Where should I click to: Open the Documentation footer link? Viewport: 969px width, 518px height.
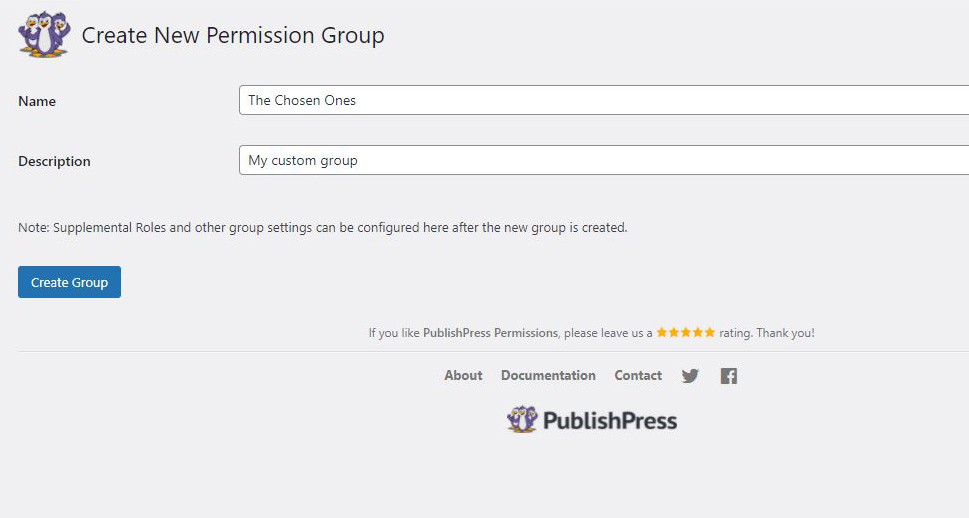click(548, 375)
